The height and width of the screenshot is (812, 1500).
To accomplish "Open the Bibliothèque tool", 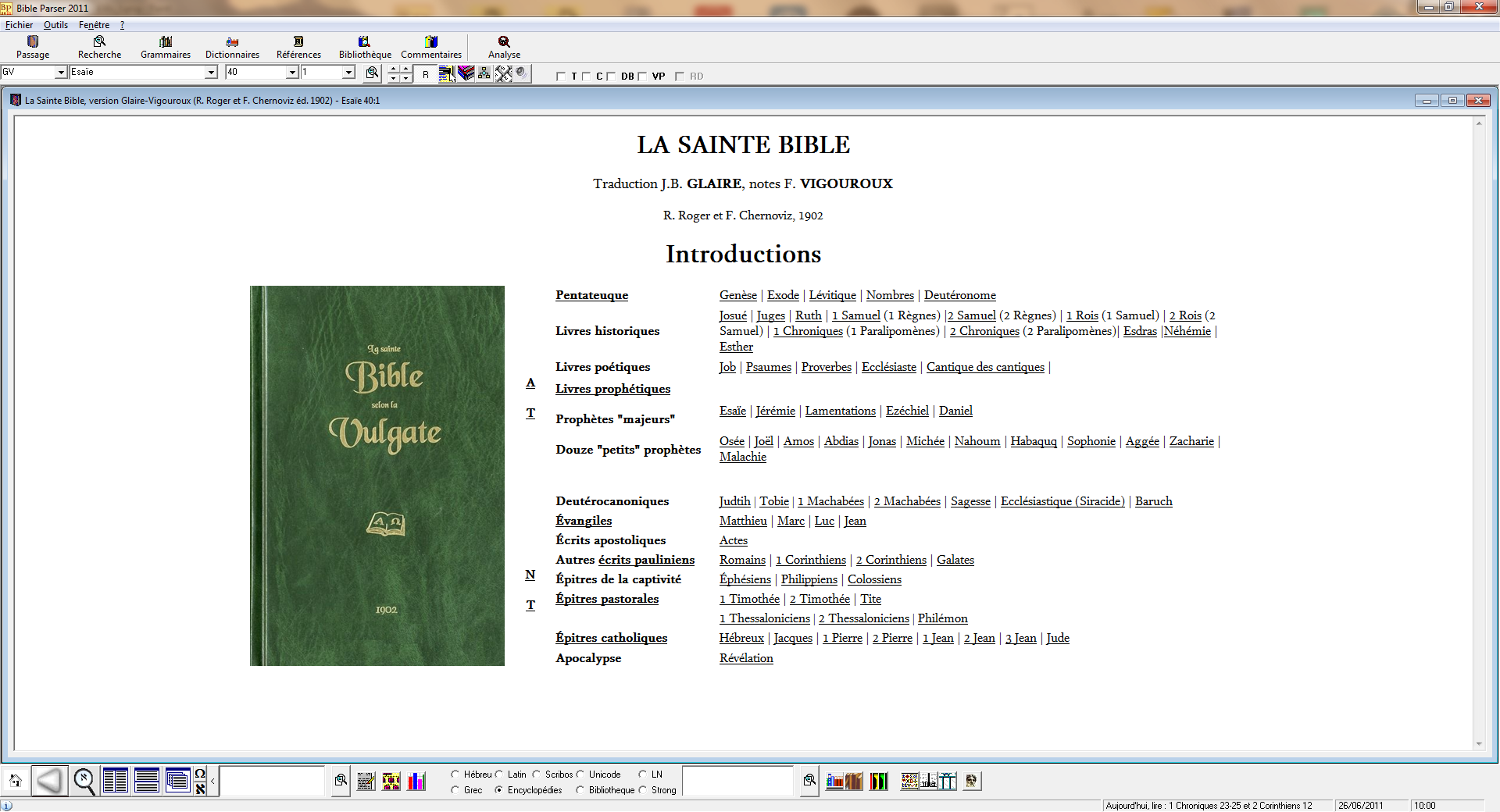I will pos(365,47).
